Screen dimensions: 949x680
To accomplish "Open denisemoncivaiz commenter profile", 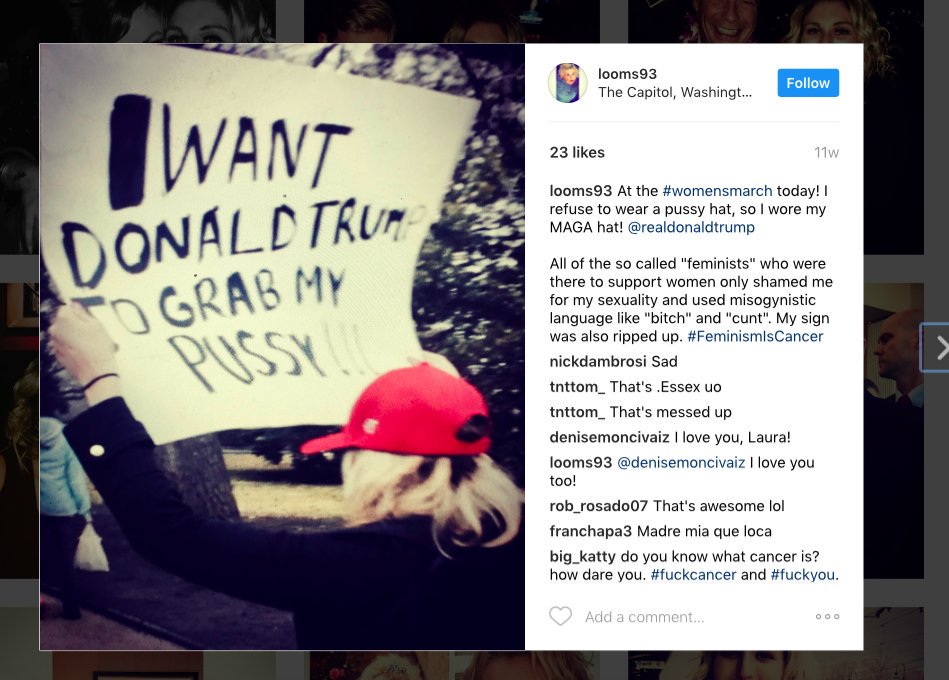I will pos(609,437).
